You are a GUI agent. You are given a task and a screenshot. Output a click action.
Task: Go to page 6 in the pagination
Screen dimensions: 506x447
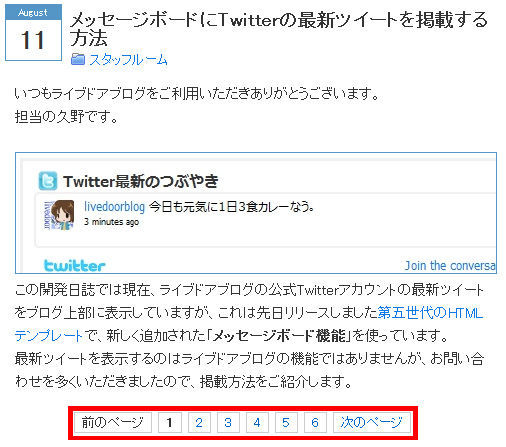[315, 423]
